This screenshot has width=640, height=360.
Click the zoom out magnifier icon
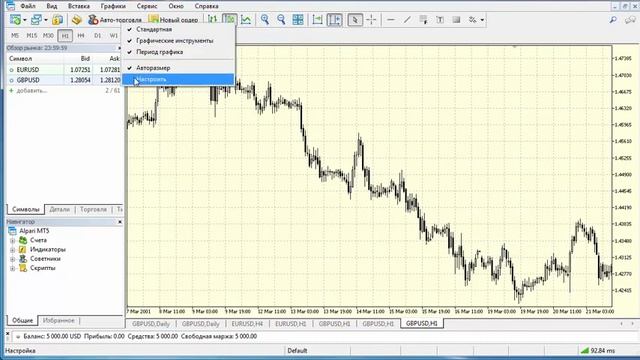(x=281, y=20)
